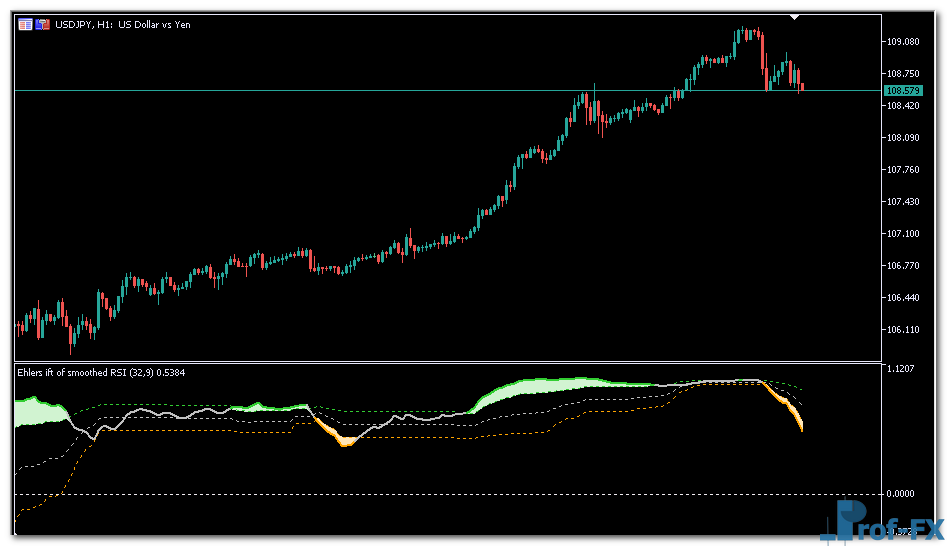The height and width of the screenshot is (546, 947).
Task: Click the last red candle on the chart
Action: pos(802,86)
